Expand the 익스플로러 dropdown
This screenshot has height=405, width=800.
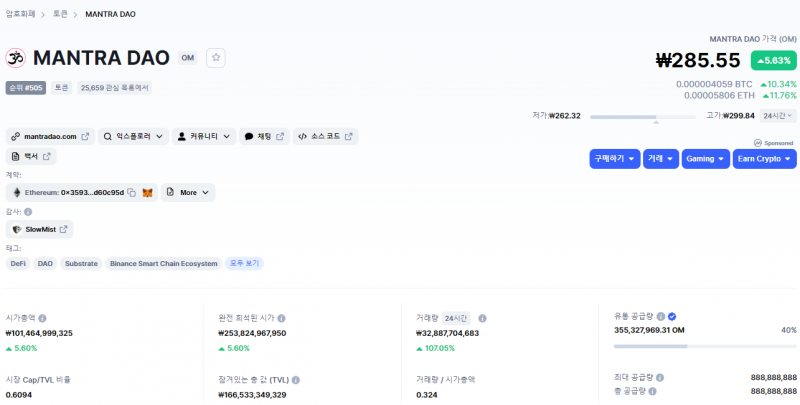click(x=132, y=136)
